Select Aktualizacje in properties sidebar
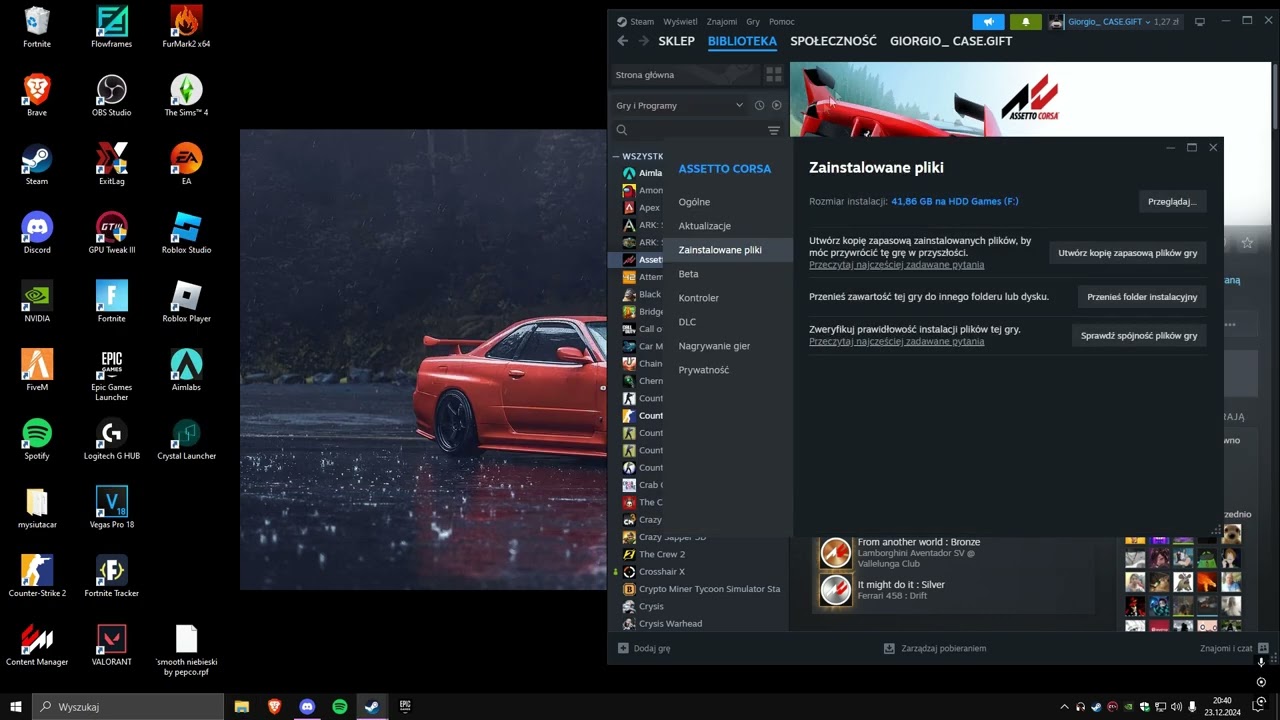The height and width of the screenshot is (720, 1280). coord(705,226)
